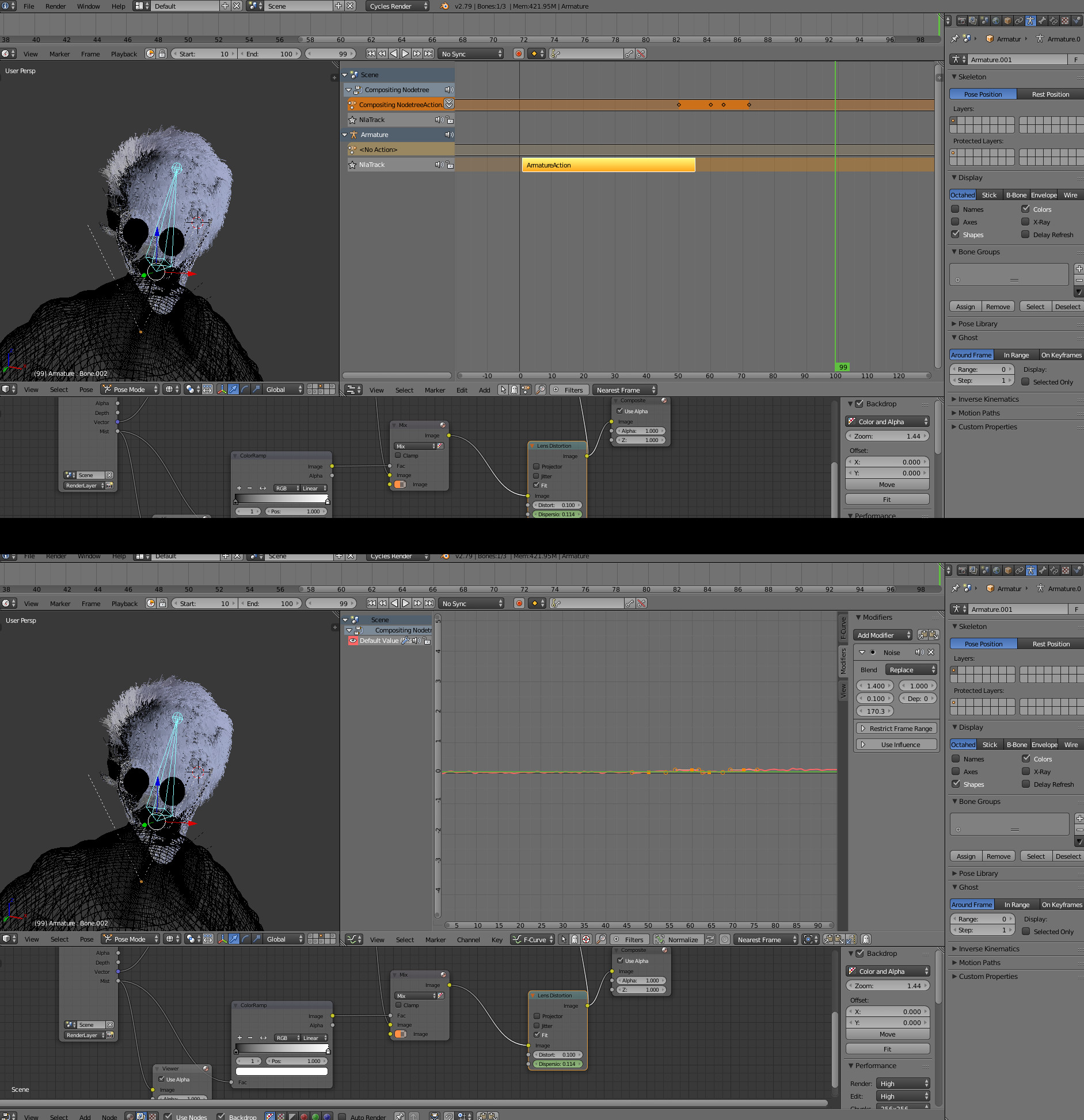The image size is (1084, 1120).
Task: Copy F-Curve modifiers using the icon beside Add Modifier
Action: [x=923, y=635]
